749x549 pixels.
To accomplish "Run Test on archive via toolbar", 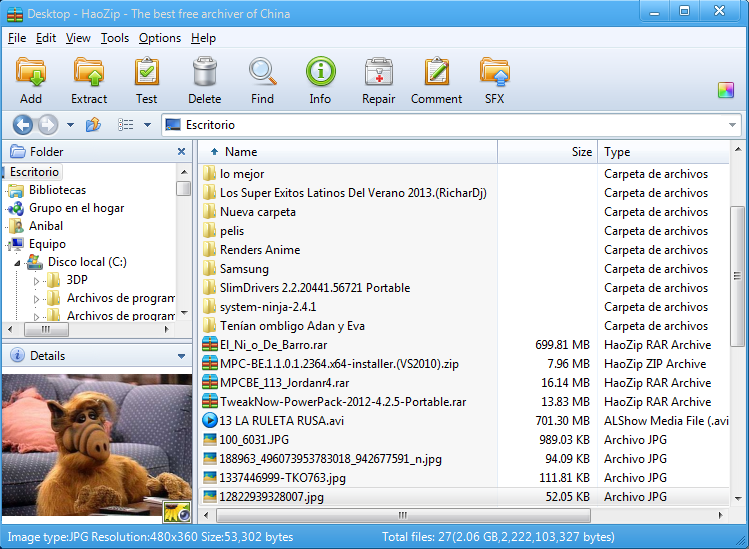I will 147,72.
